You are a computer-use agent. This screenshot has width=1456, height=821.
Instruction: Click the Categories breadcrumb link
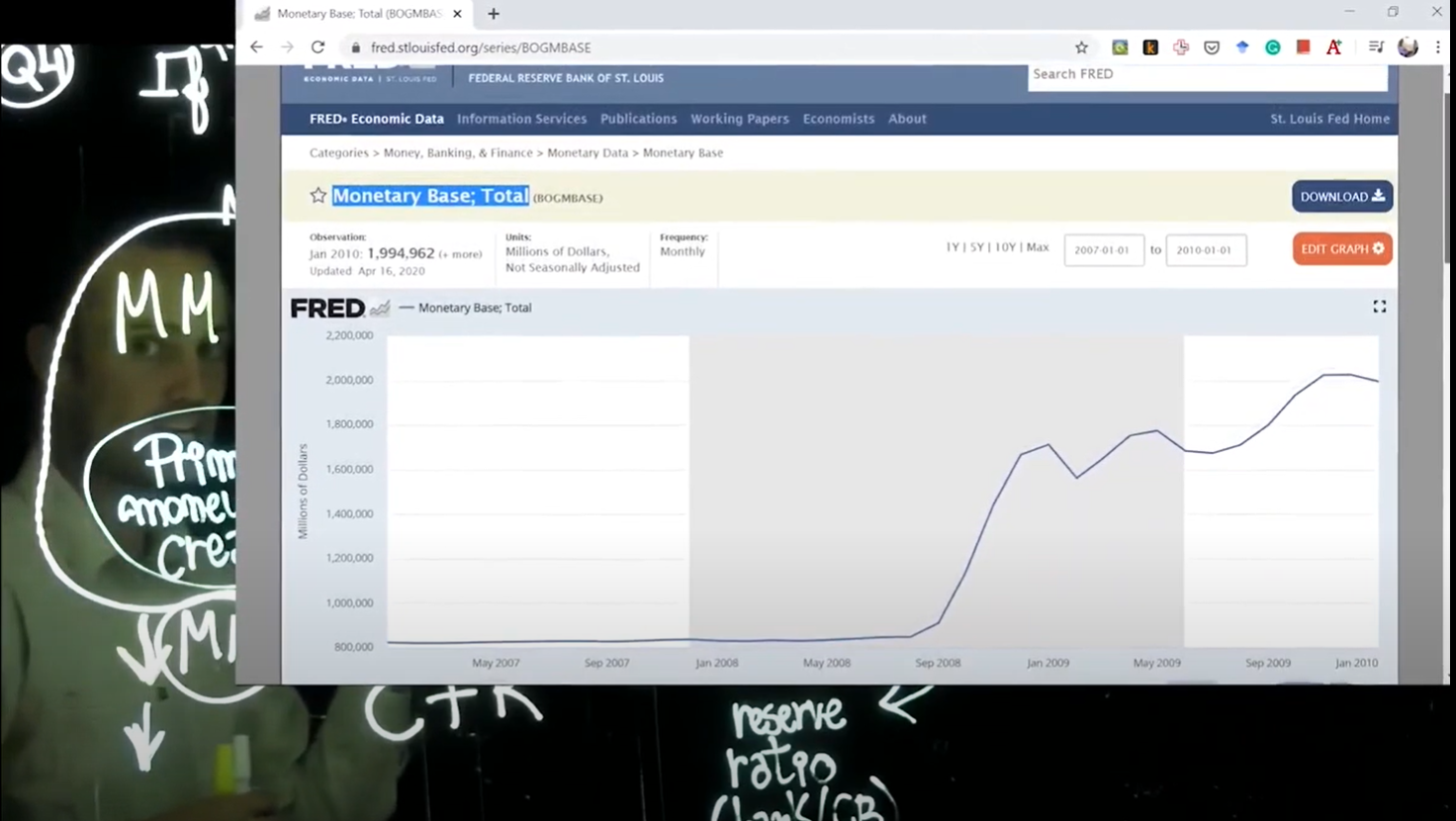[x=338, y=153]
